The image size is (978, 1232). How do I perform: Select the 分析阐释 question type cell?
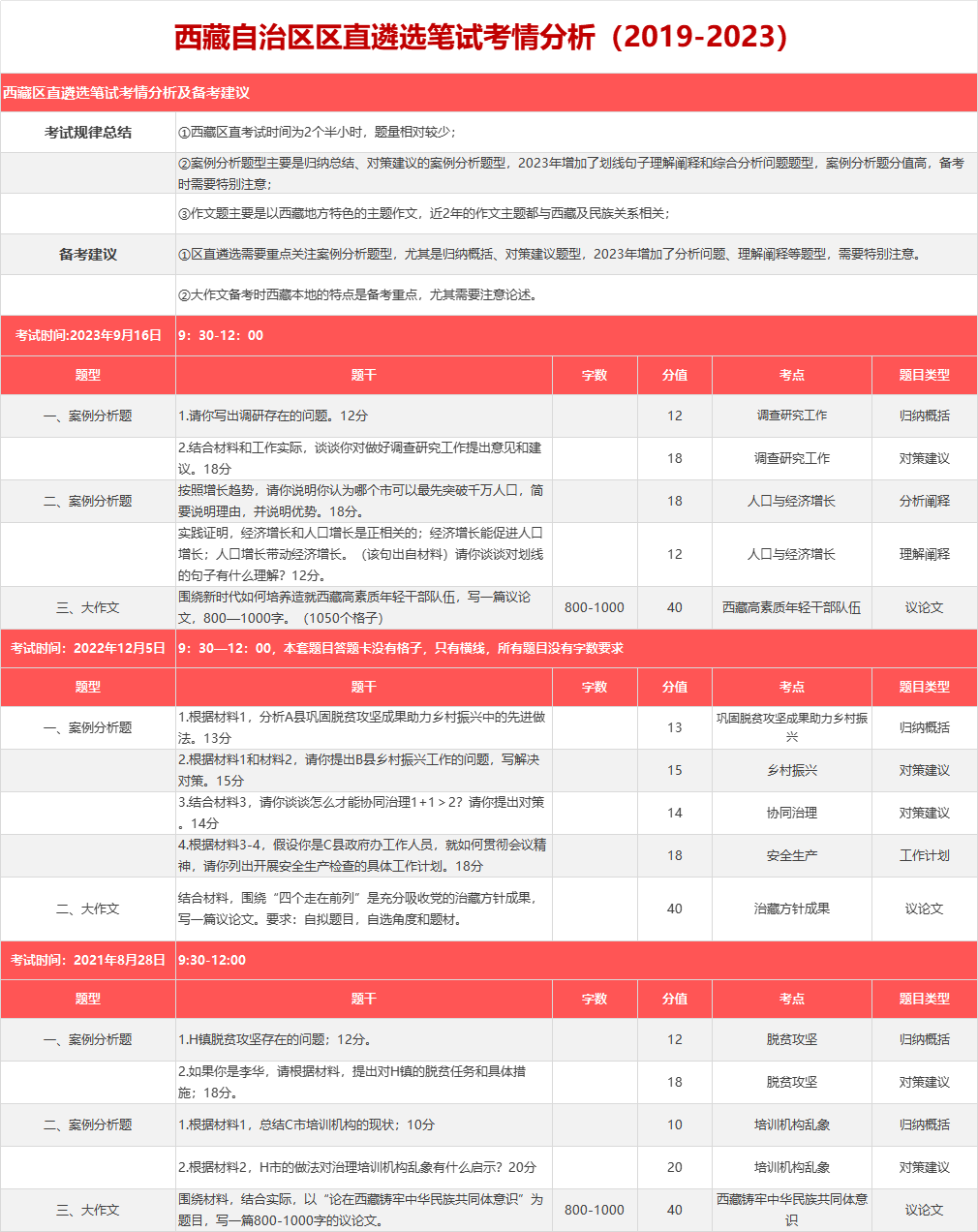[924, 501]
